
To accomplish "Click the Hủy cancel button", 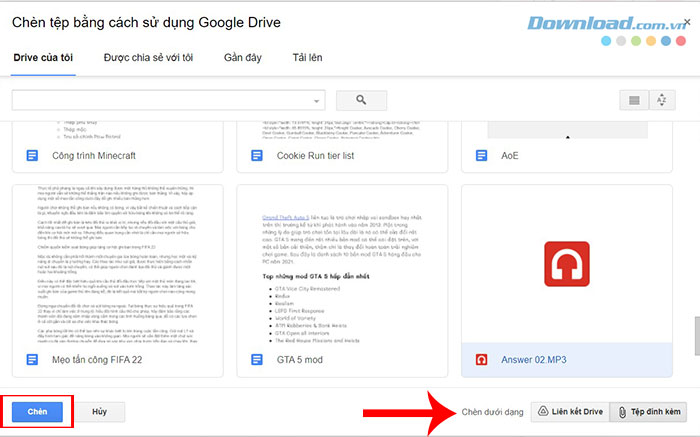I will tap(99, 411).
